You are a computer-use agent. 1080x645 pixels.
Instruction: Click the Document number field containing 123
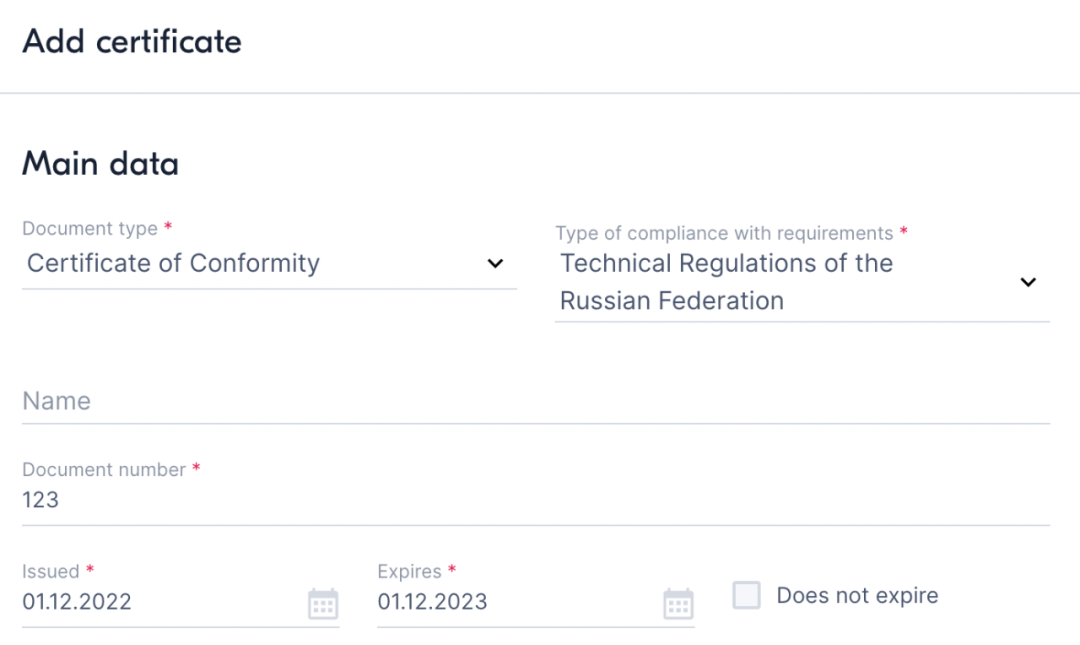click(x=535, y=500)
